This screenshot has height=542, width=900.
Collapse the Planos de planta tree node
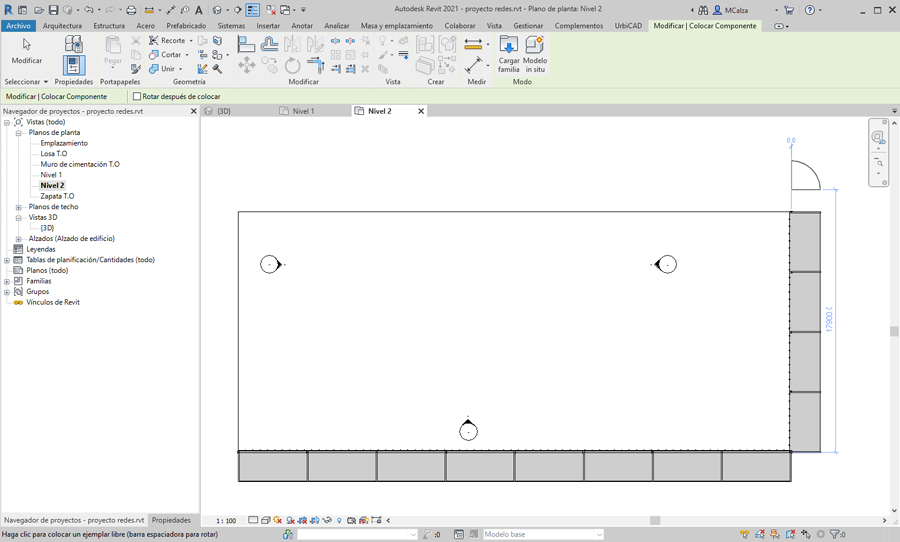[x=19, y=133]
